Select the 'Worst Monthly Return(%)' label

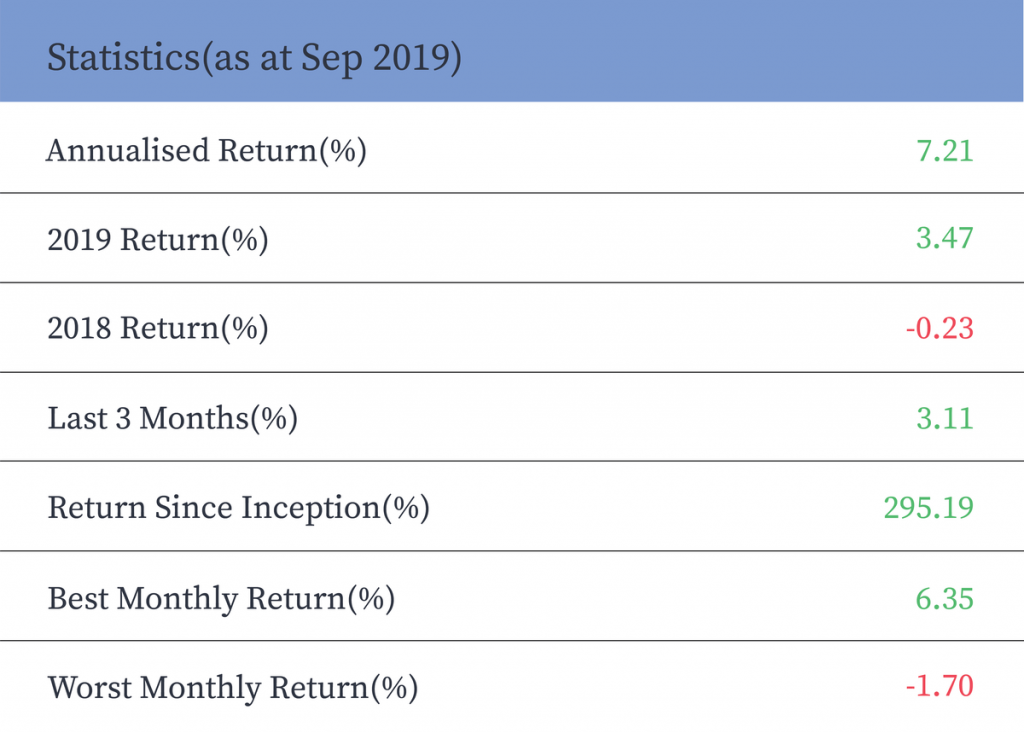coord(232,688)
